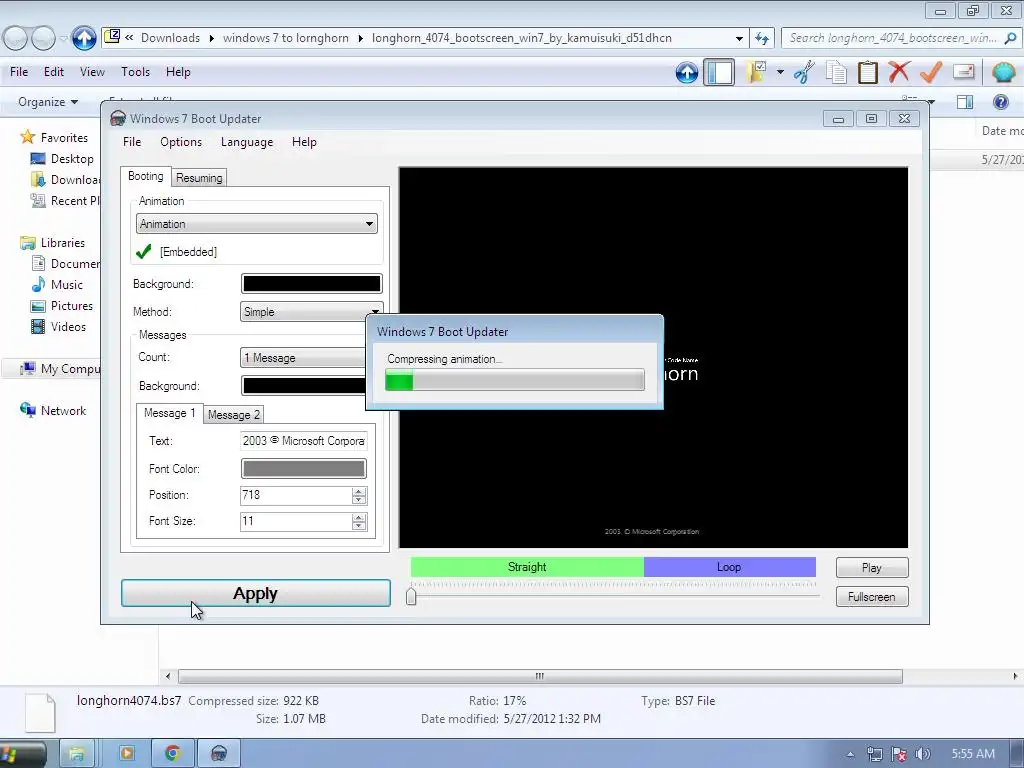Open the message Count dropdown
Screen dimensions: 1024x768
pyautogui.click(x=304, y=358)
